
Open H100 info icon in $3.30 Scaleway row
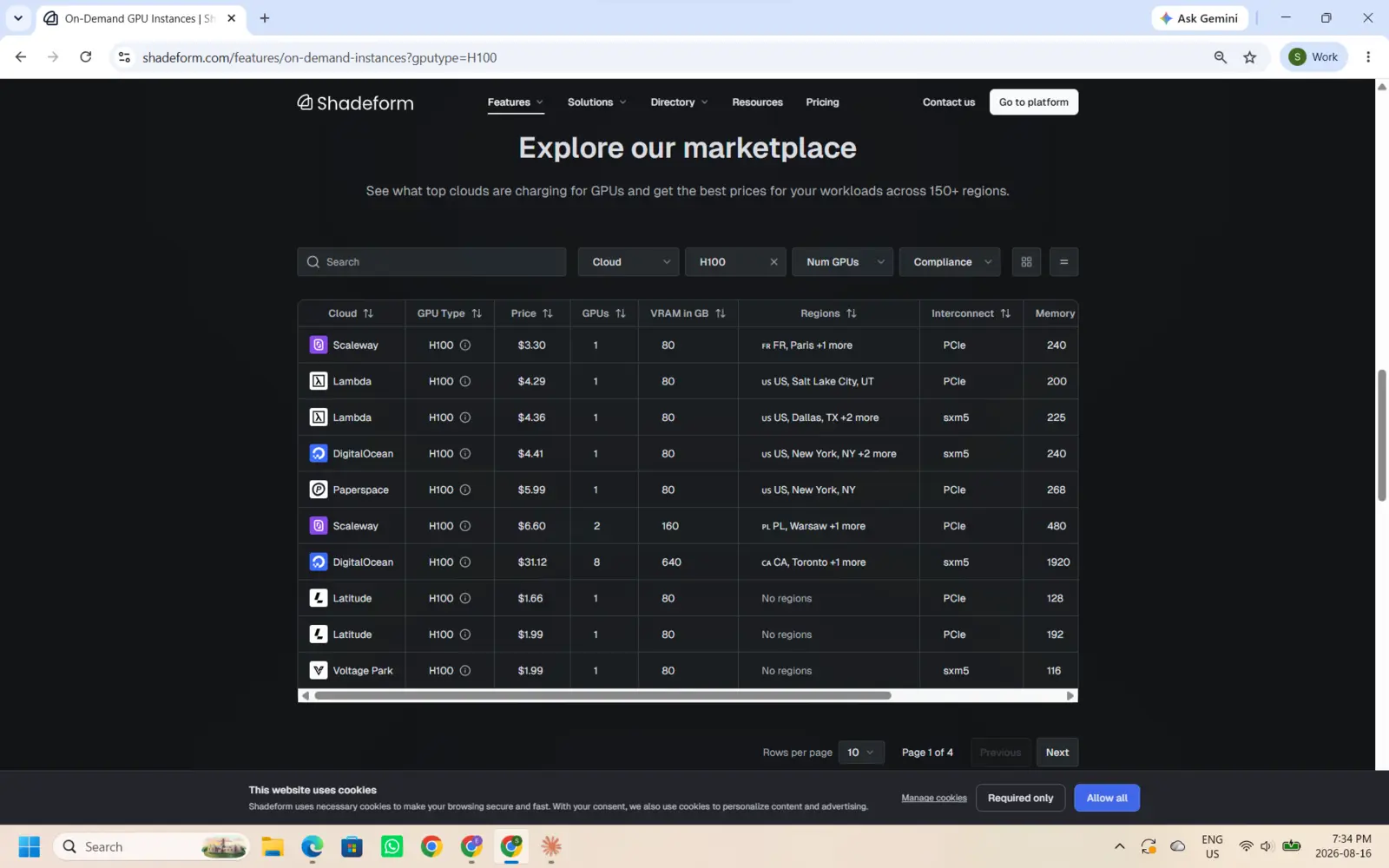465,345
